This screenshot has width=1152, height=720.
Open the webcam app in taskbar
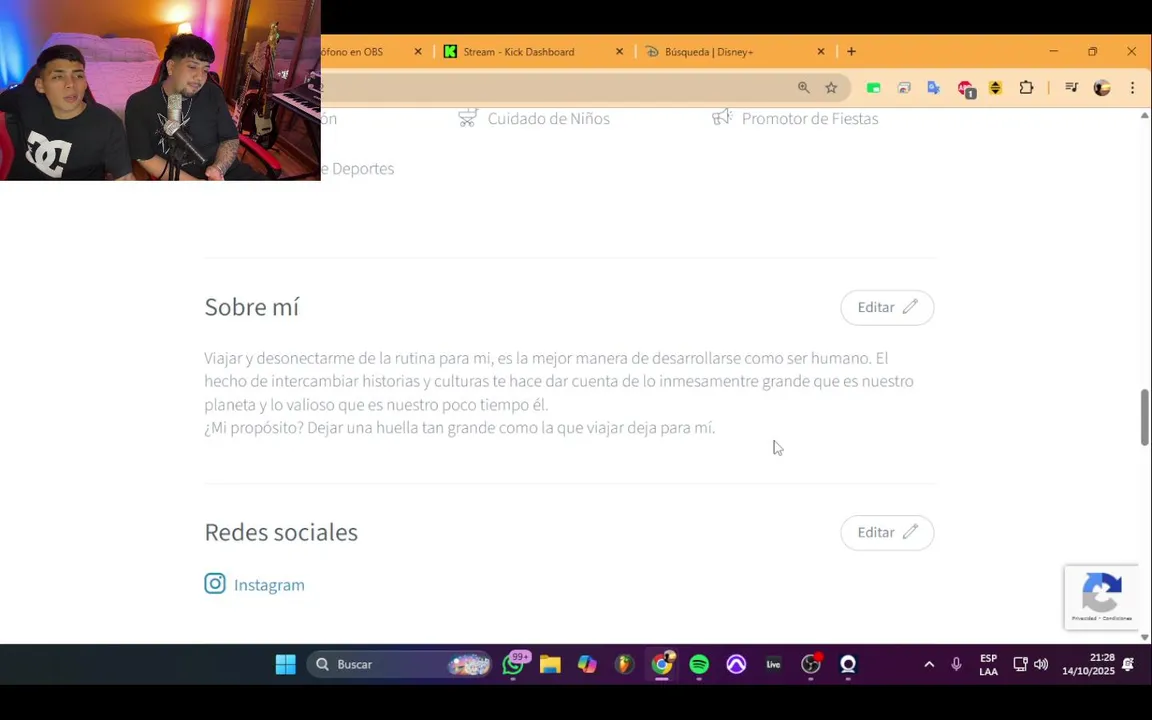848,664
